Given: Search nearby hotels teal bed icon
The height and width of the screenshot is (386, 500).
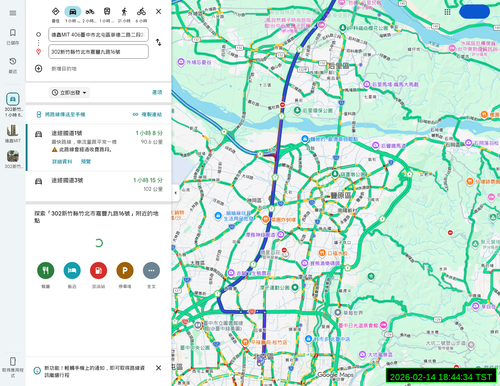Looking at the screenshot, I should 72,270.
